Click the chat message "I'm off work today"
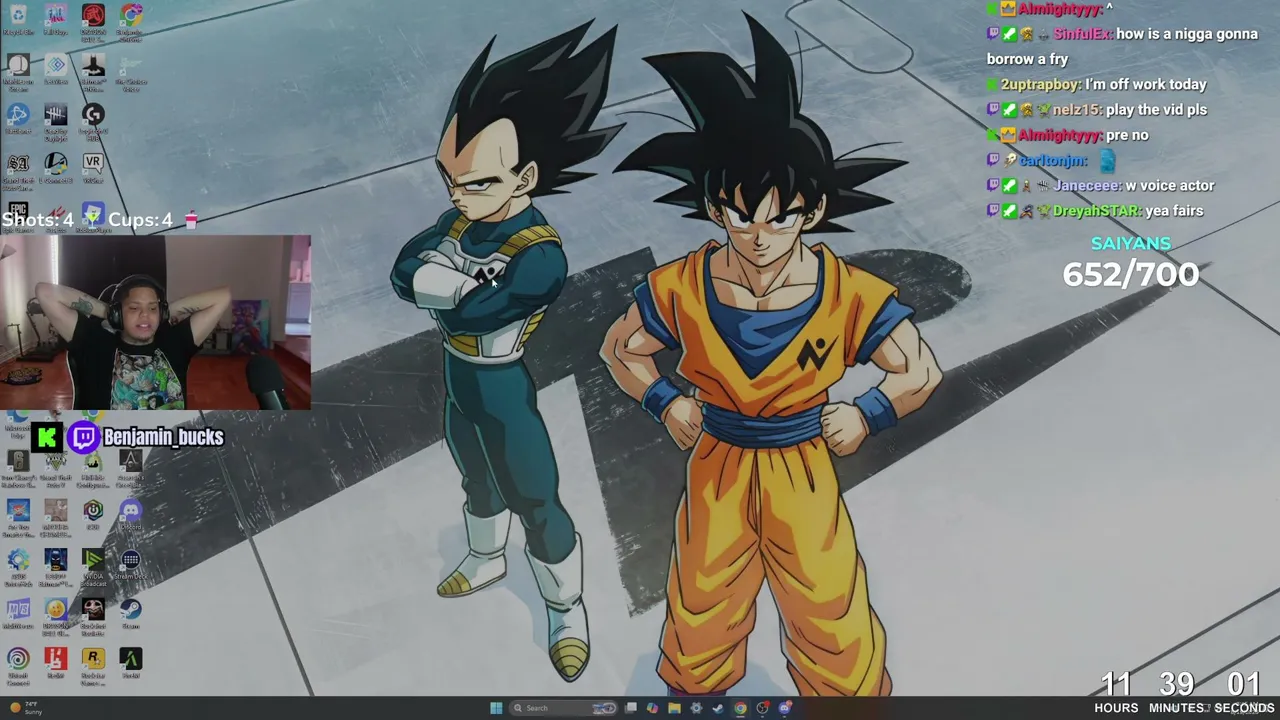The width and height of the screenshot is (1280, 720). 1145,85
